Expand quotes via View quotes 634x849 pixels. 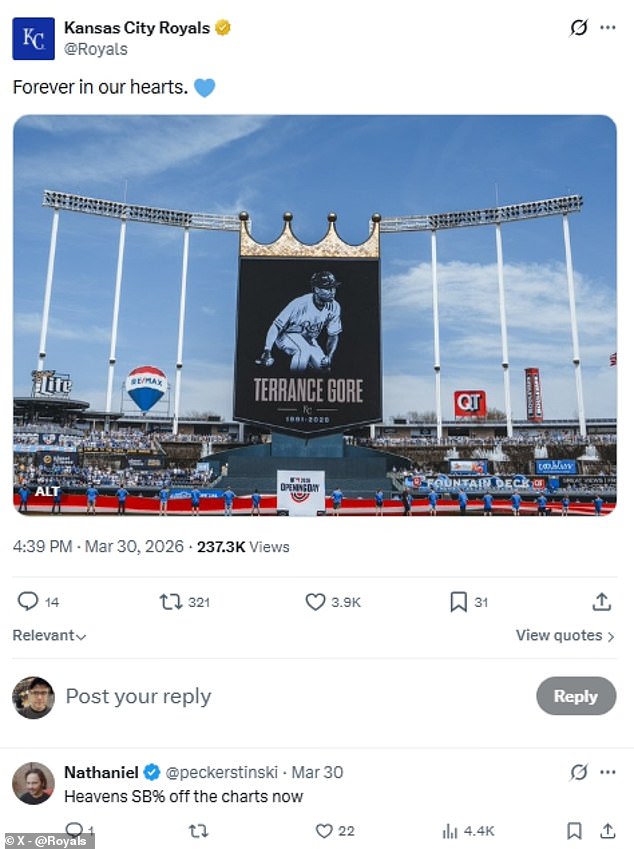[559, 636]
